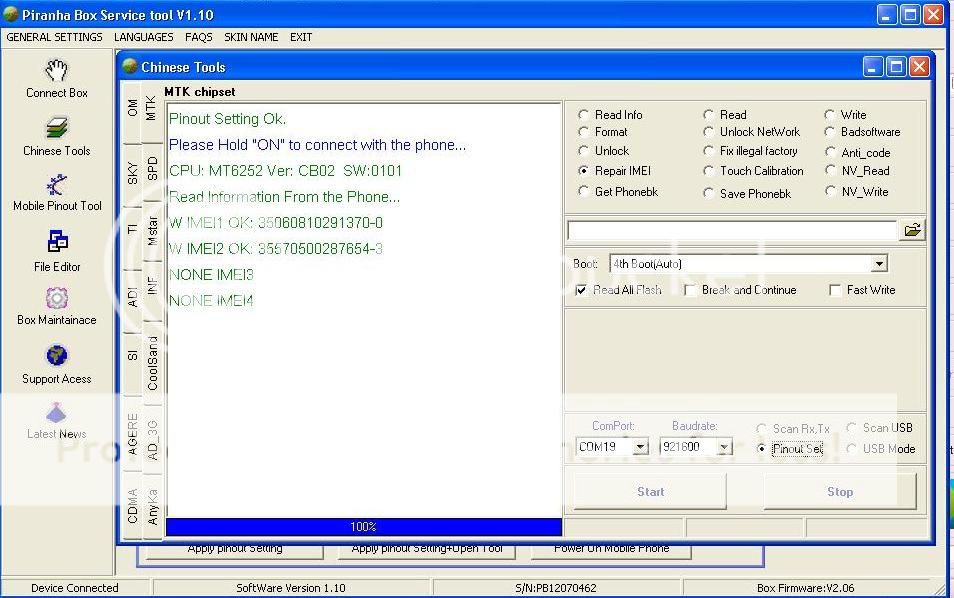This screenshot has height=598, width=954.
Task: Switch to the SKY vertical tab
Action: (132, 174)
